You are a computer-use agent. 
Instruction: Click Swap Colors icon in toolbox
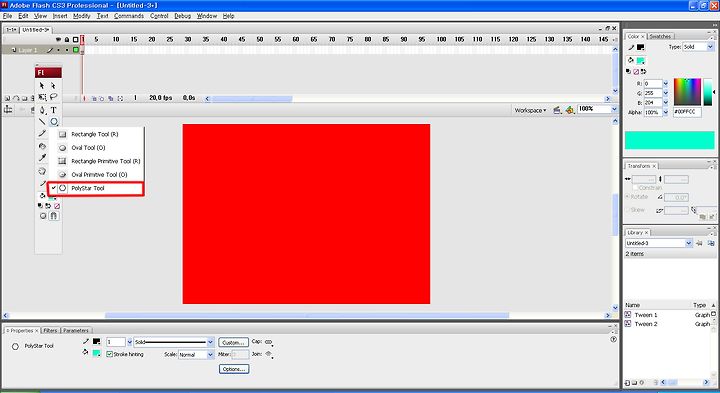click(x=48, y=206)
